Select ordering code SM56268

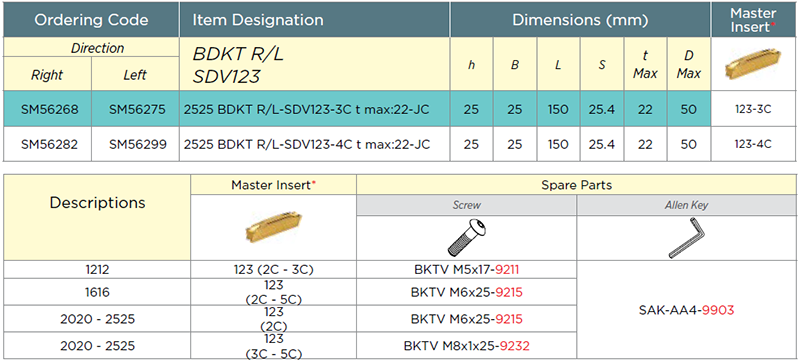[x=47, y=109]
